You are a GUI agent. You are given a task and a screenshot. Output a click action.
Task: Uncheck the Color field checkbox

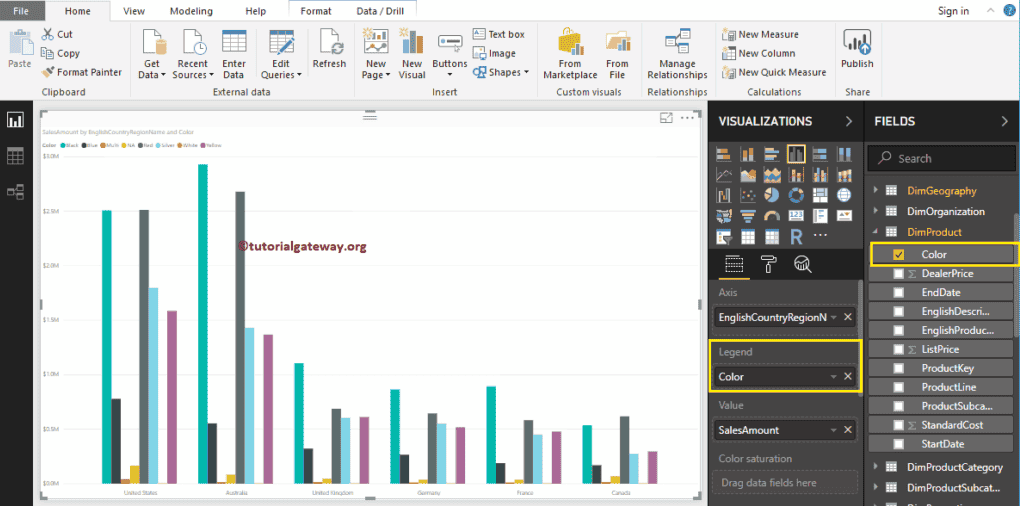(x=899, y=255)
